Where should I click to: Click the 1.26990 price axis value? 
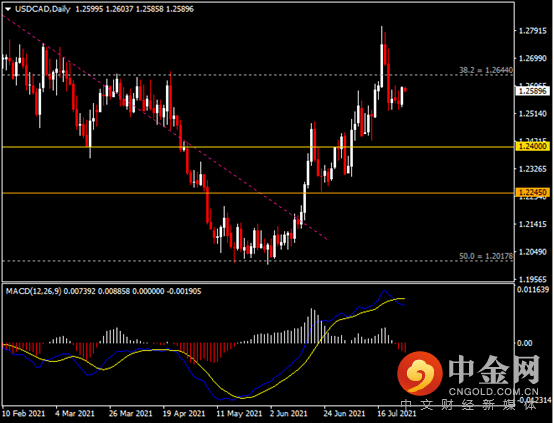(x=532, y=58)
